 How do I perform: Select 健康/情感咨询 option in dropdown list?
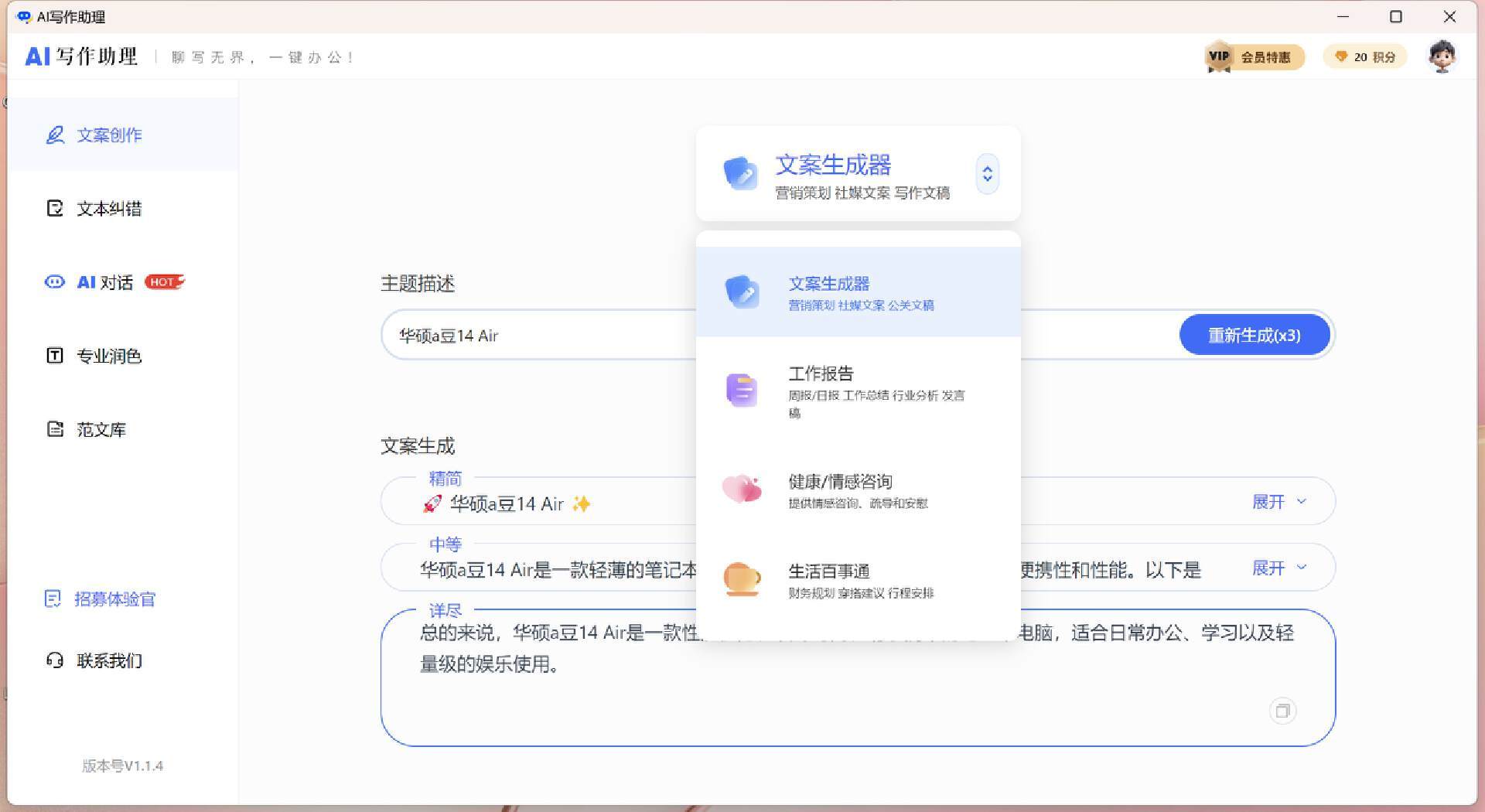click(x=859, y=490)
